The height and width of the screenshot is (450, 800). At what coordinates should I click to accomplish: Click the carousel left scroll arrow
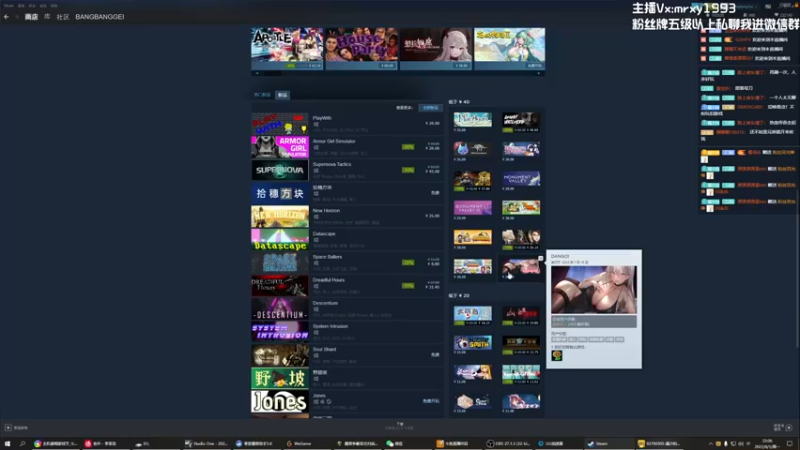[257, 73]
